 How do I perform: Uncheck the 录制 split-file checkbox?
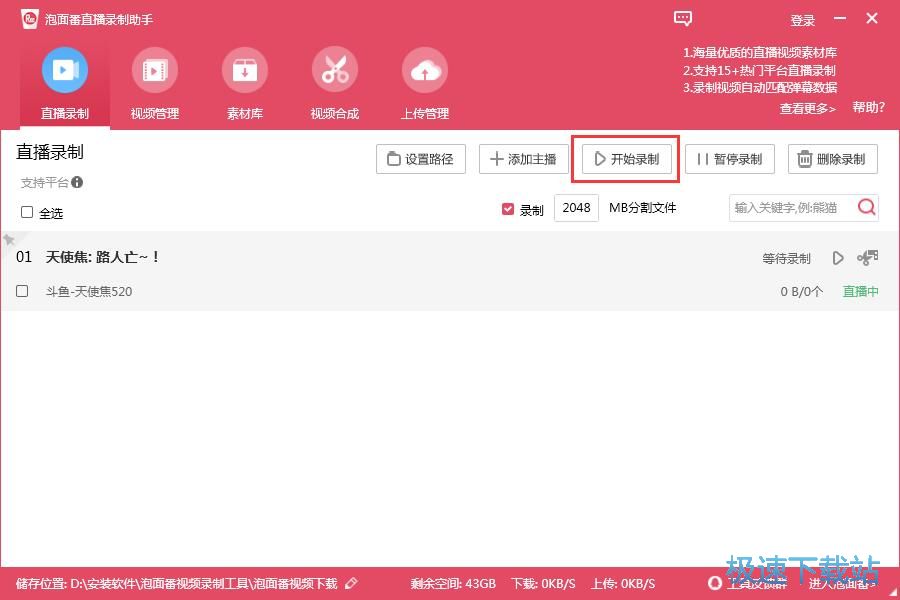pyautogui.click(x=507, y=209)
